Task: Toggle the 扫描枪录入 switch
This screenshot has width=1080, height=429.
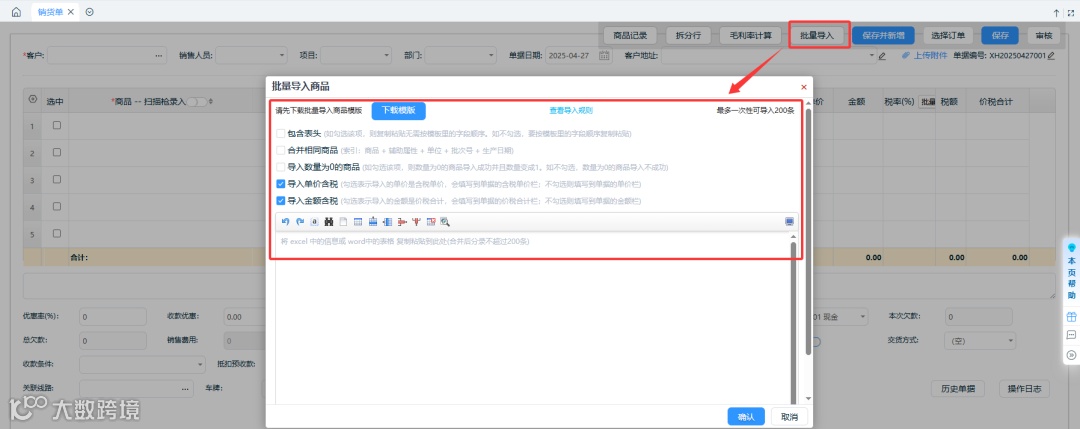Action: [198, 102]
